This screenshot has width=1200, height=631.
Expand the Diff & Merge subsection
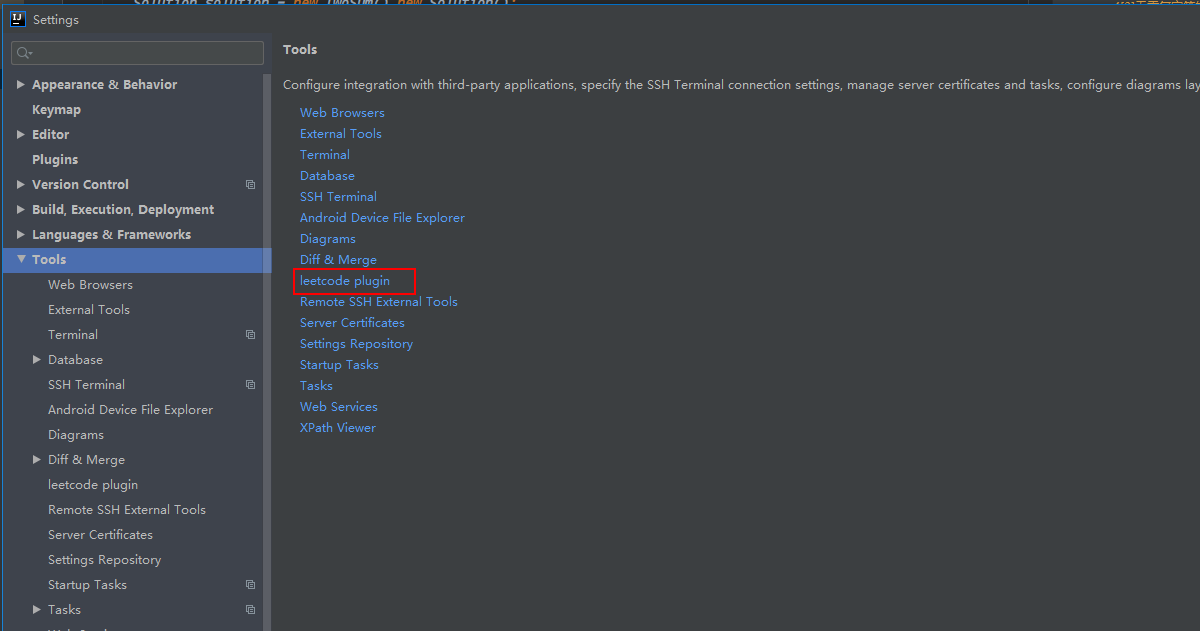pyautogui.click(x=37, y=460)
